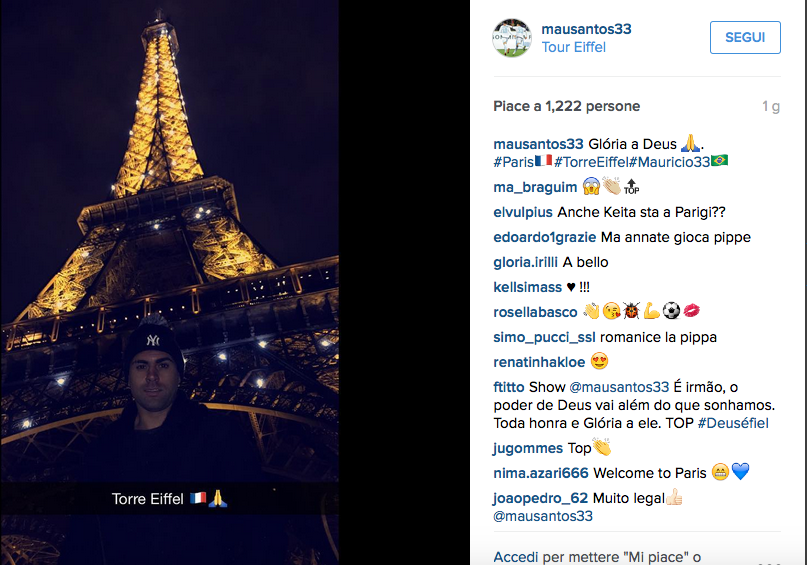Open the 1 g post timestamp
807x565 pixels.
(770, 107)
